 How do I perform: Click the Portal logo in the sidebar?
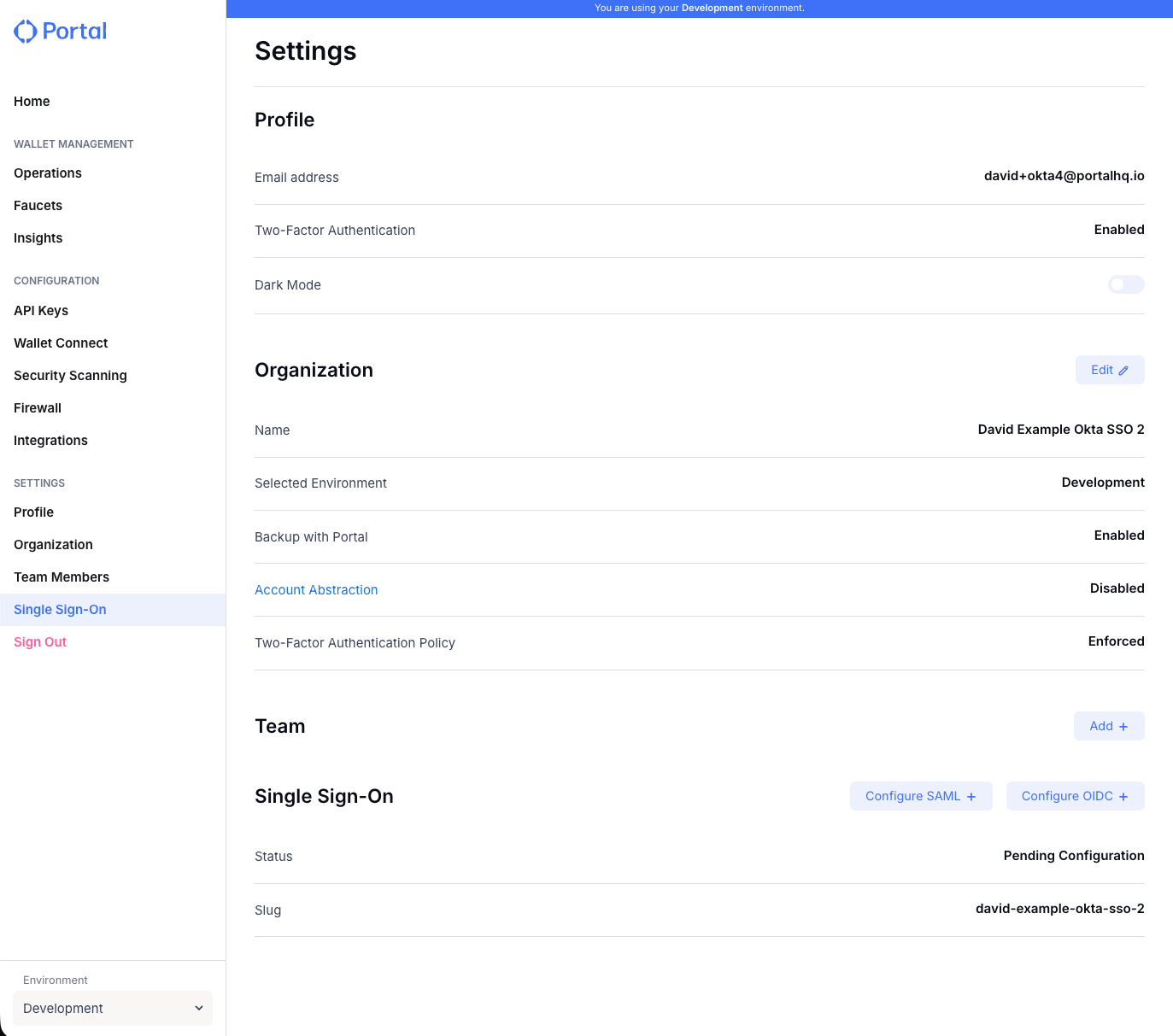click(60, 31)
